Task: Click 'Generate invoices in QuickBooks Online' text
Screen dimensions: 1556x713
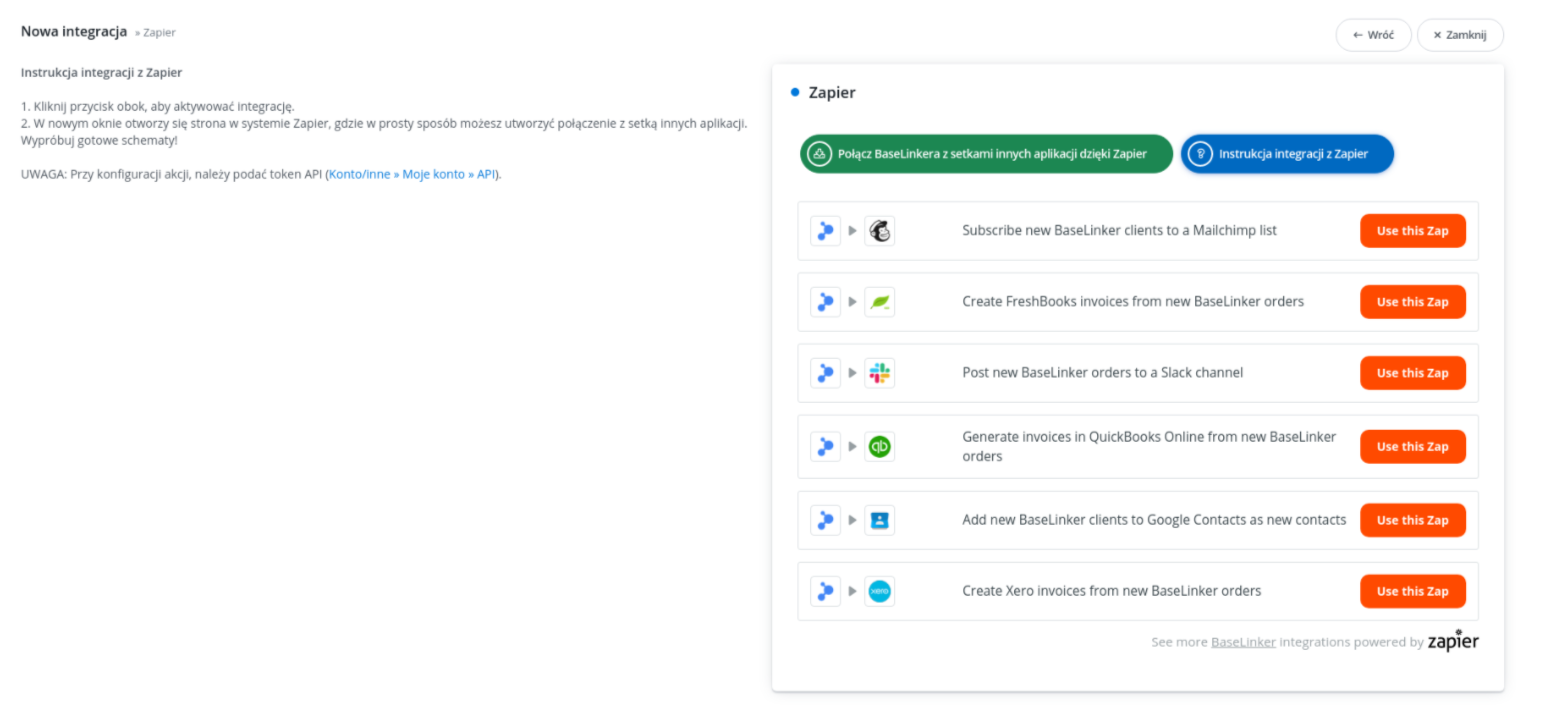Action: click(1149, 446)
